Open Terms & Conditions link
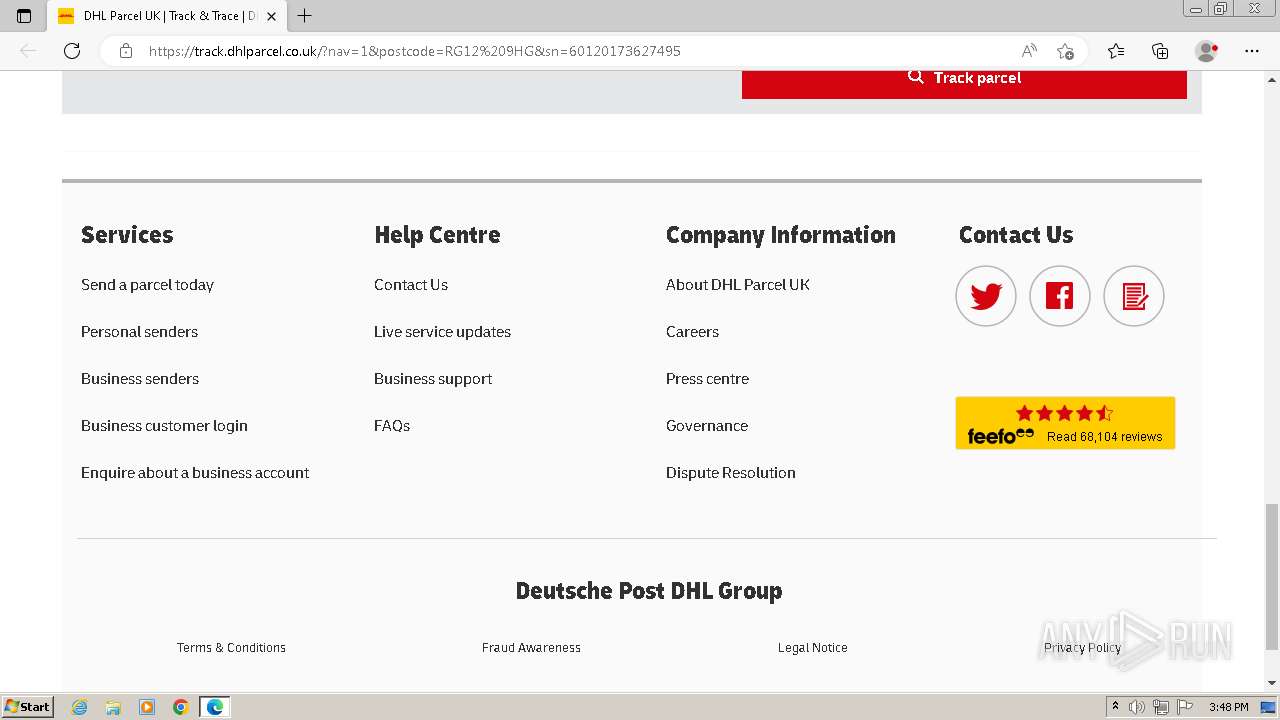 click(231, 648)
